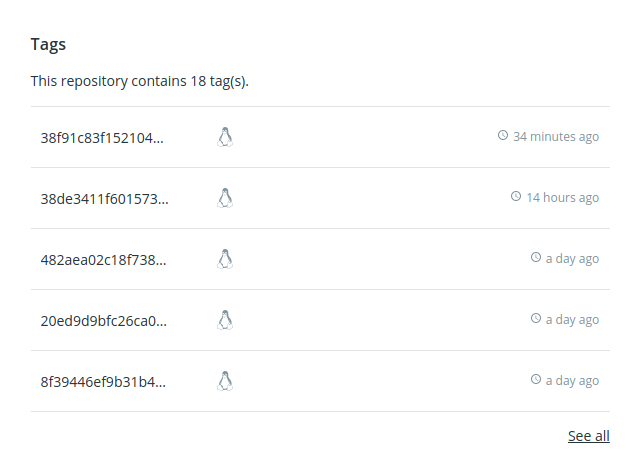Screen dimensions: 638x470
Task: Click the Linux penguin icon for tag 482aea02c18f738
Action: [225, 259]
